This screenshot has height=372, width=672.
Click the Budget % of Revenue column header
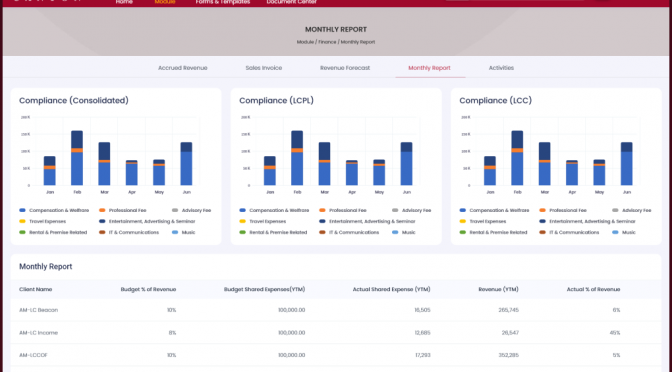[148, 289]
